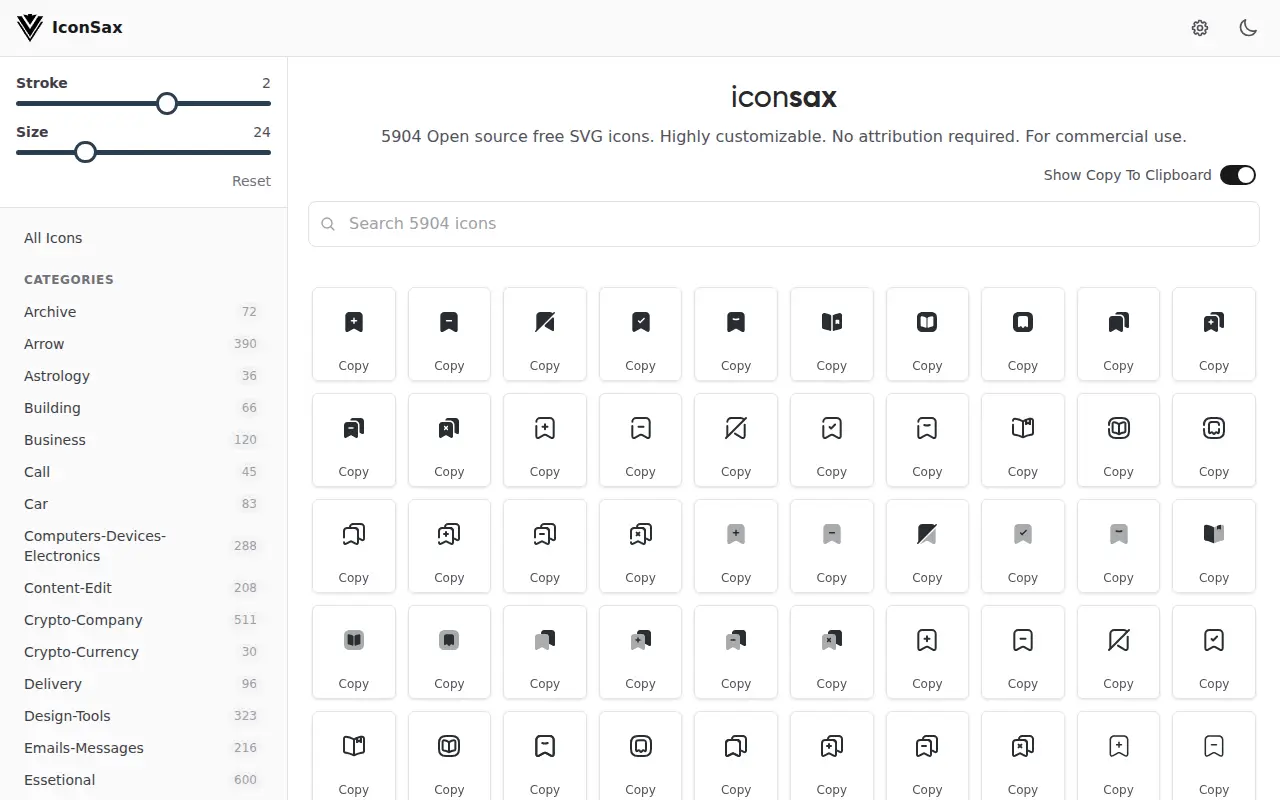1280x800 pixels.
Task: Select the solid black bookmark-minus icon
Action: pos(449,322)
